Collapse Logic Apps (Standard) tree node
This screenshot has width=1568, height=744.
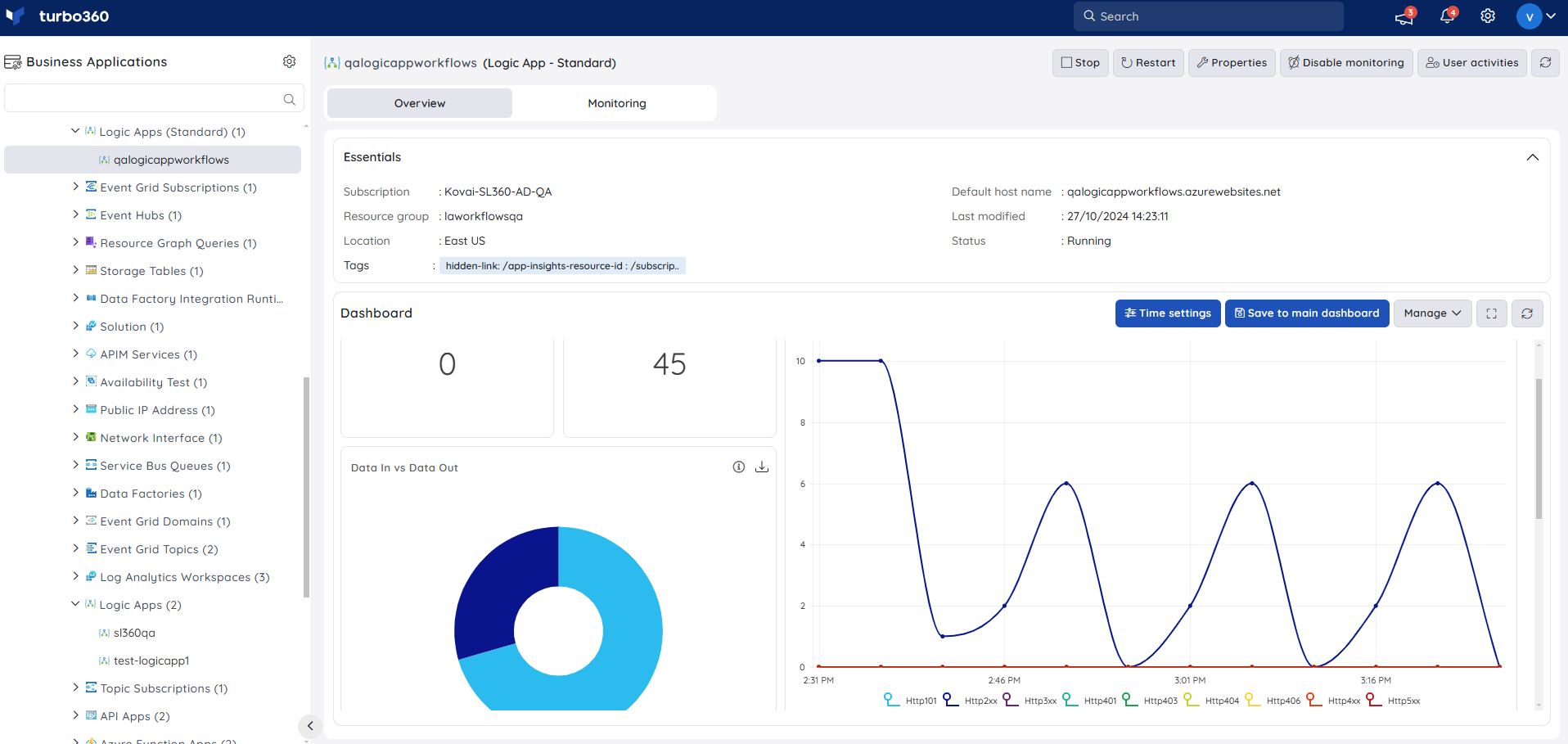coord(75,131)
